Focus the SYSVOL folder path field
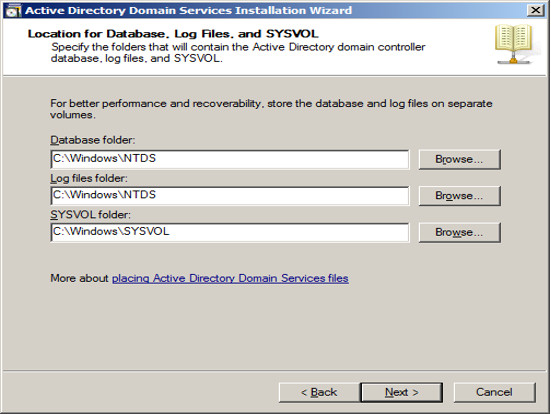This screenshot has height=414, width=551. [230, 232]
